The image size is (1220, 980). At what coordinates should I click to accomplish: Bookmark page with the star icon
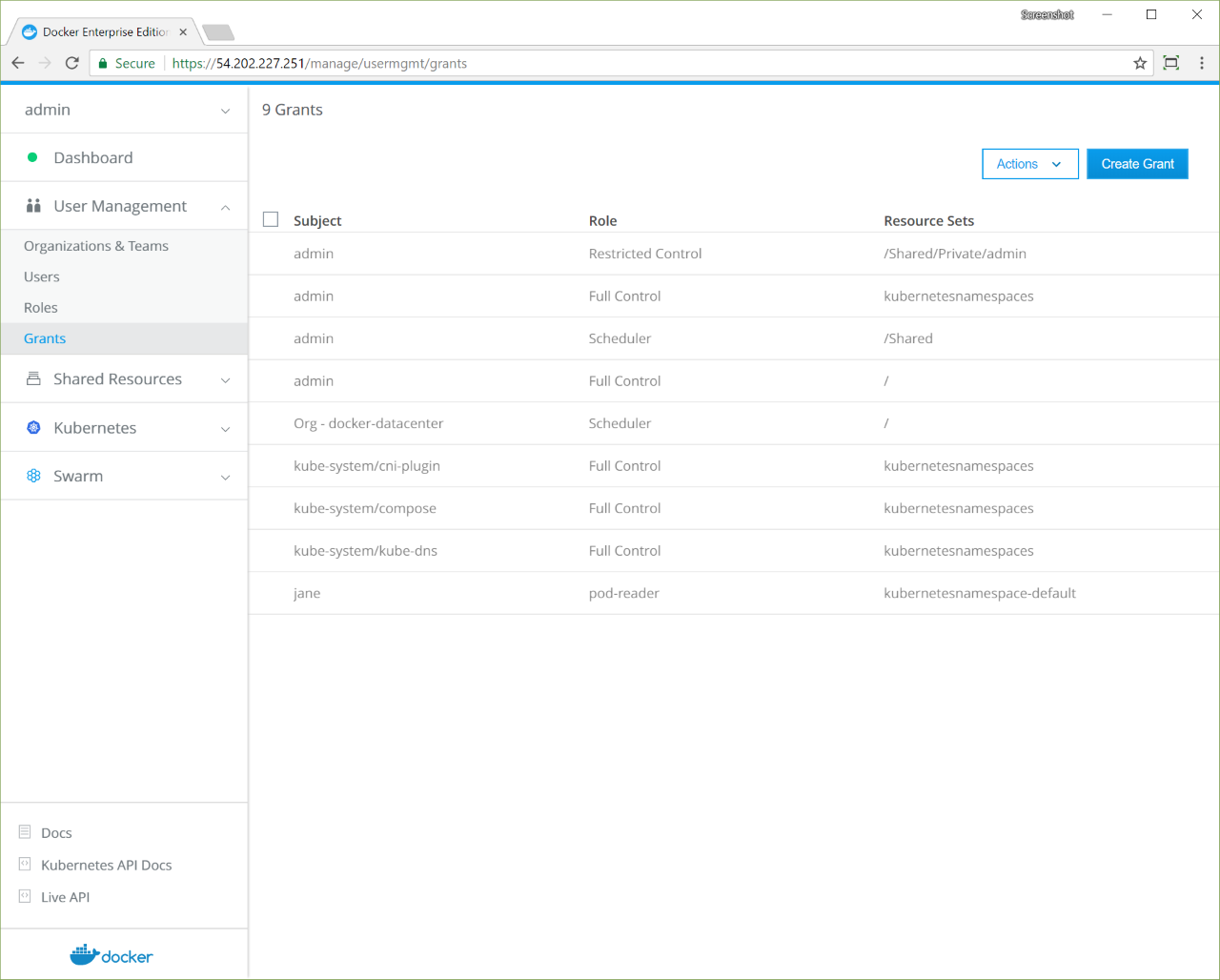coord(1139,63)
